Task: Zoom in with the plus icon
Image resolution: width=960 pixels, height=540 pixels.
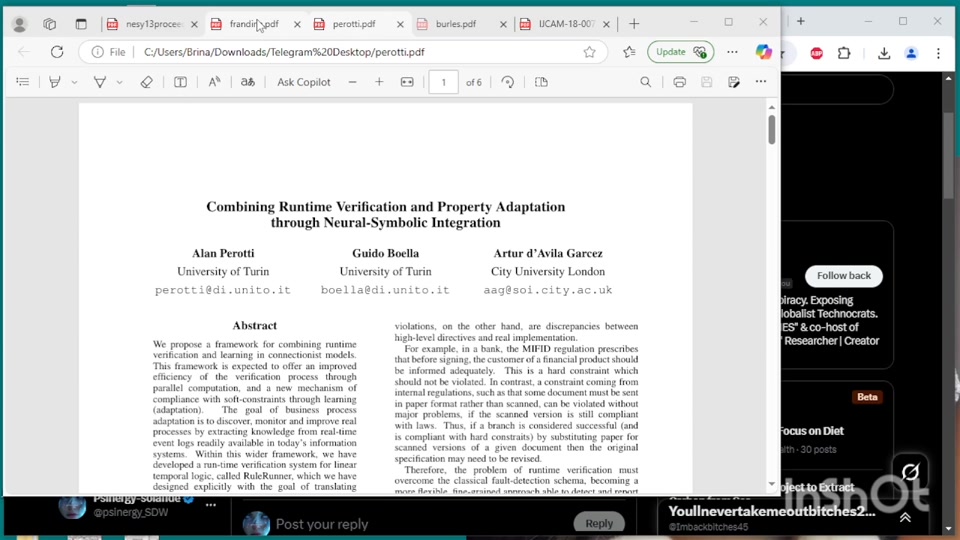Action: pos(379,82)
